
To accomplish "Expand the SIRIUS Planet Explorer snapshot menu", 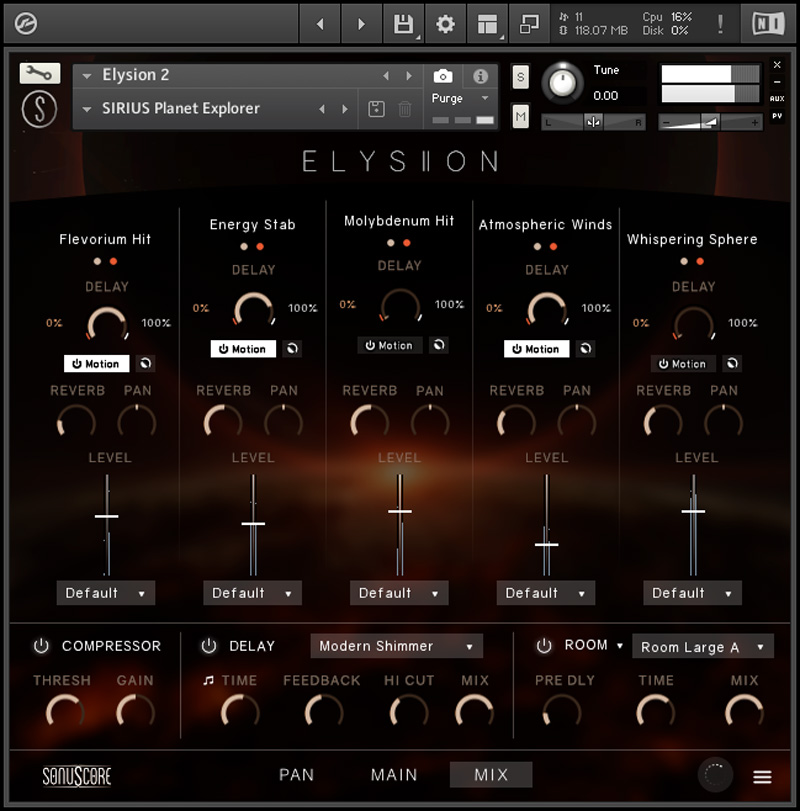I will click(x=87, y=109).
